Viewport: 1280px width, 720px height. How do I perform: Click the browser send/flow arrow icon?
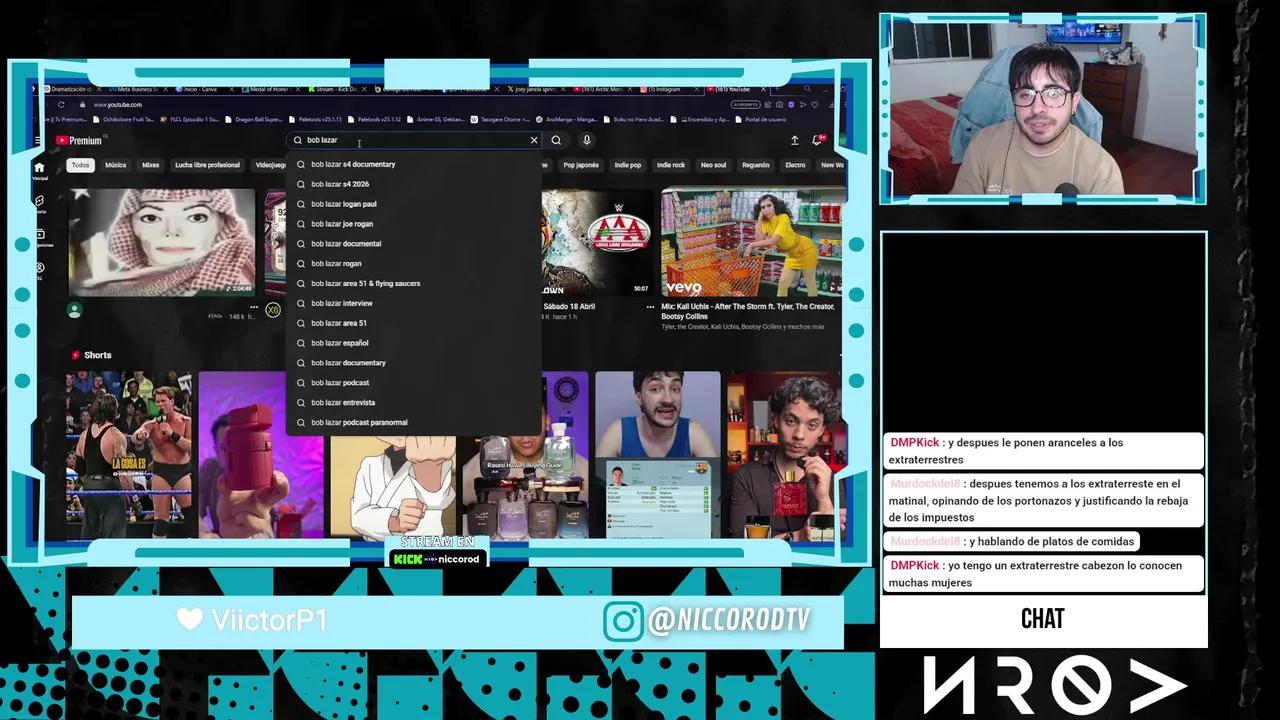[x=803, y=104]
